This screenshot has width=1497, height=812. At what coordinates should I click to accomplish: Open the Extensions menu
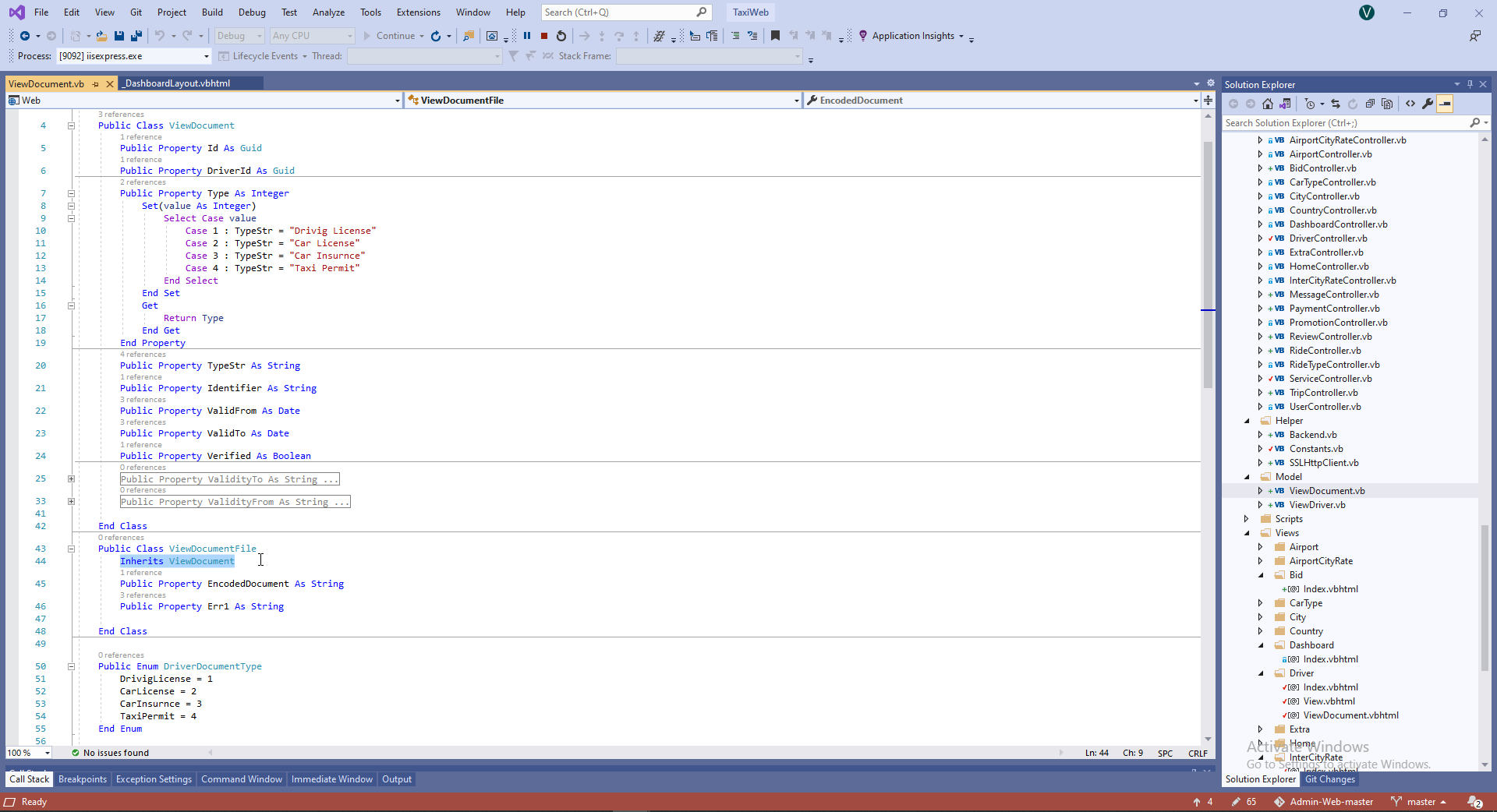coord(419,12)
